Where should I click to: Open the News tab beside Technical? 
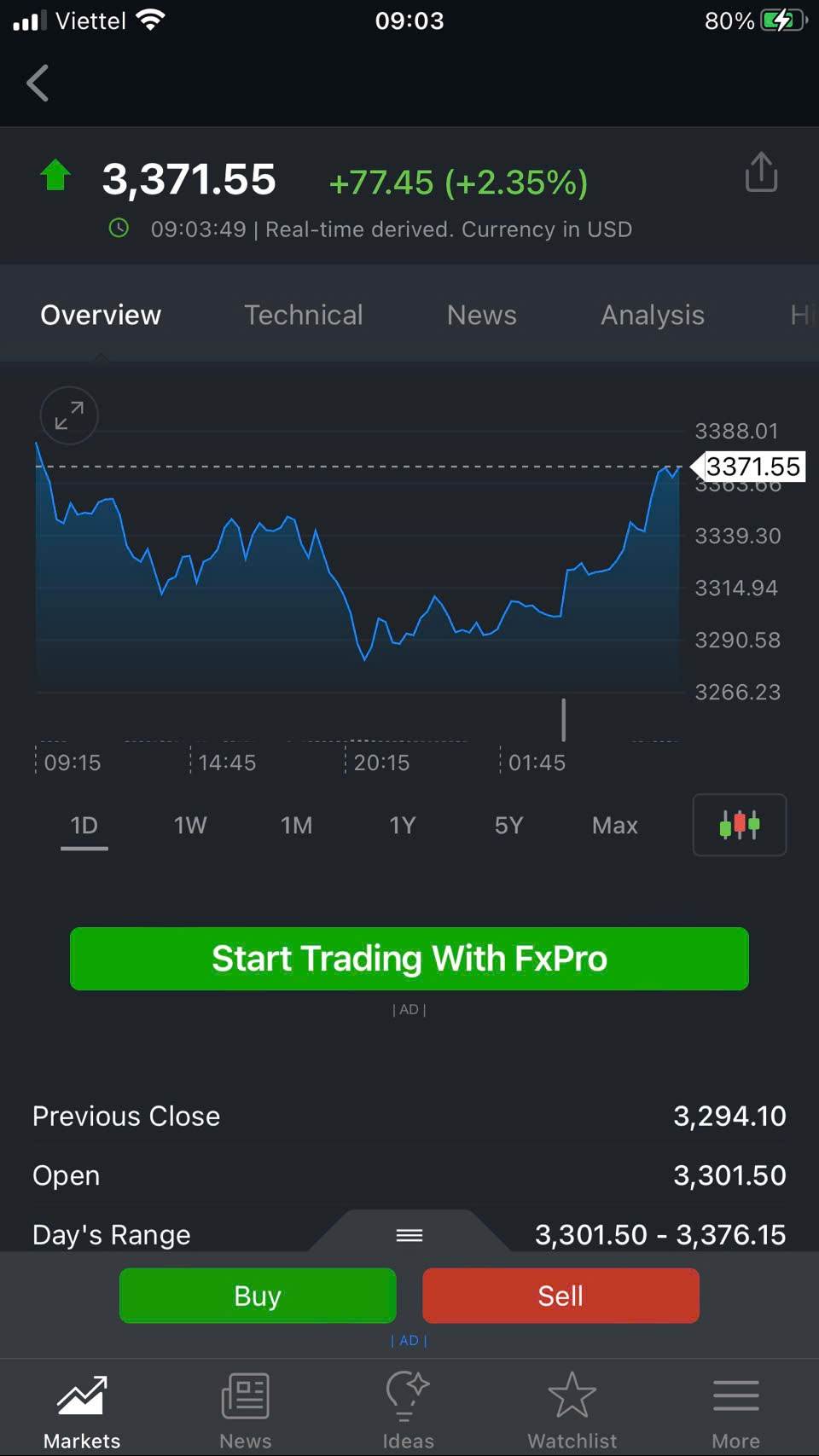(481, 315)
